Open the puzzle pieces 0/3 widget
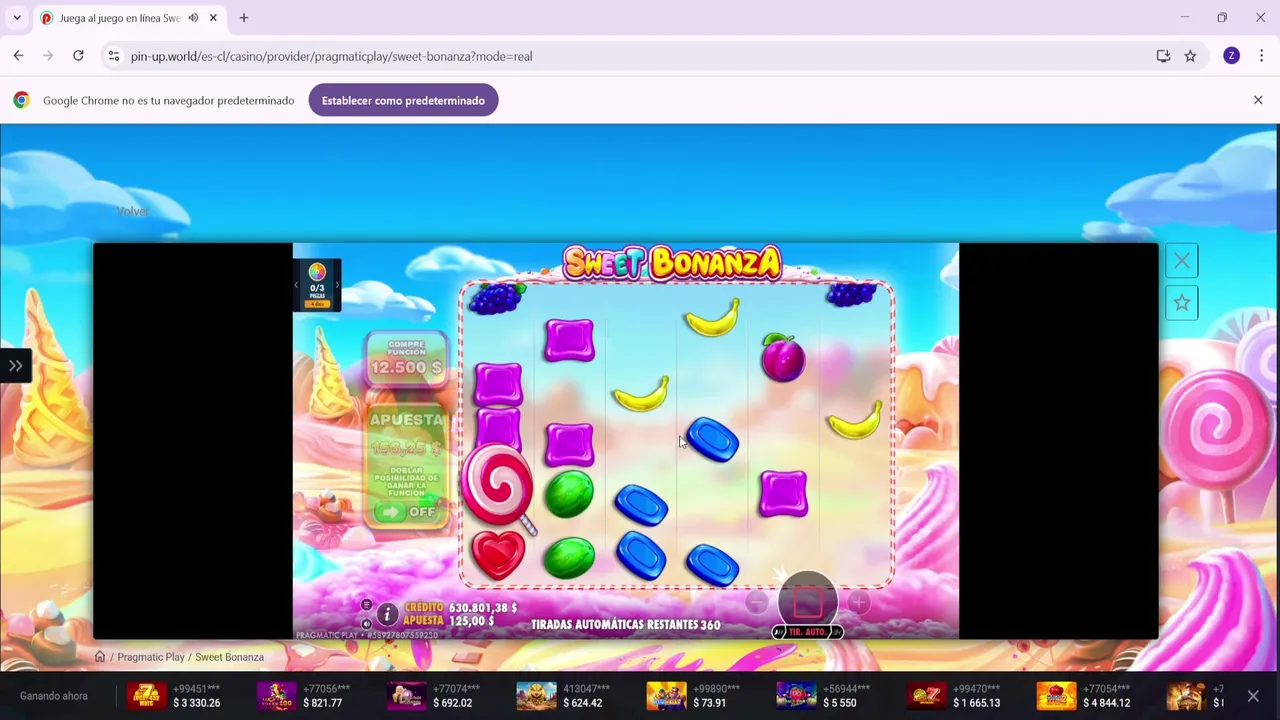Image resolution: width=1280 pixels, height=720 pixels. (317, 285)
